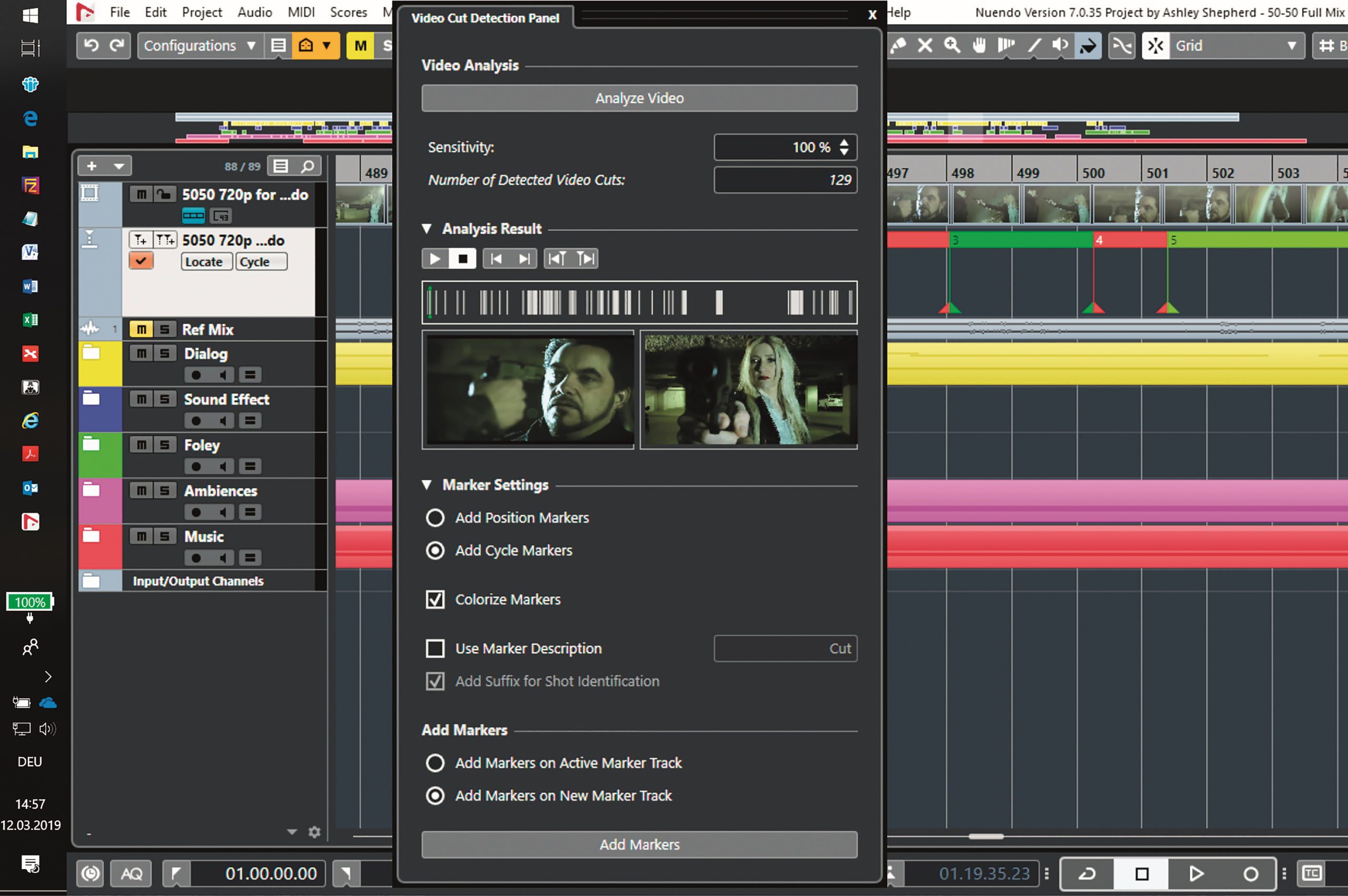
Task: Open the Audio menu
Action: pos(255,12)
